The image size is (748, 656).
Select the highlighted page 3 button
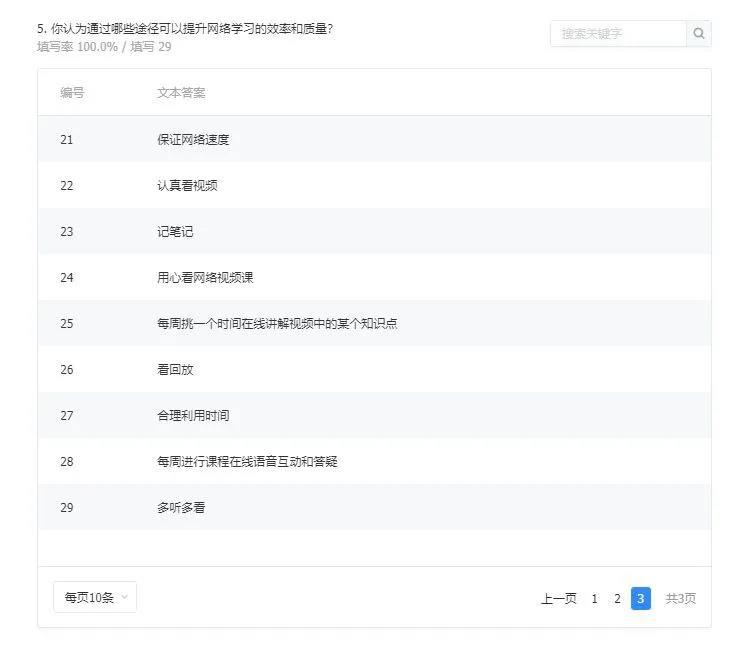(641, 599)
